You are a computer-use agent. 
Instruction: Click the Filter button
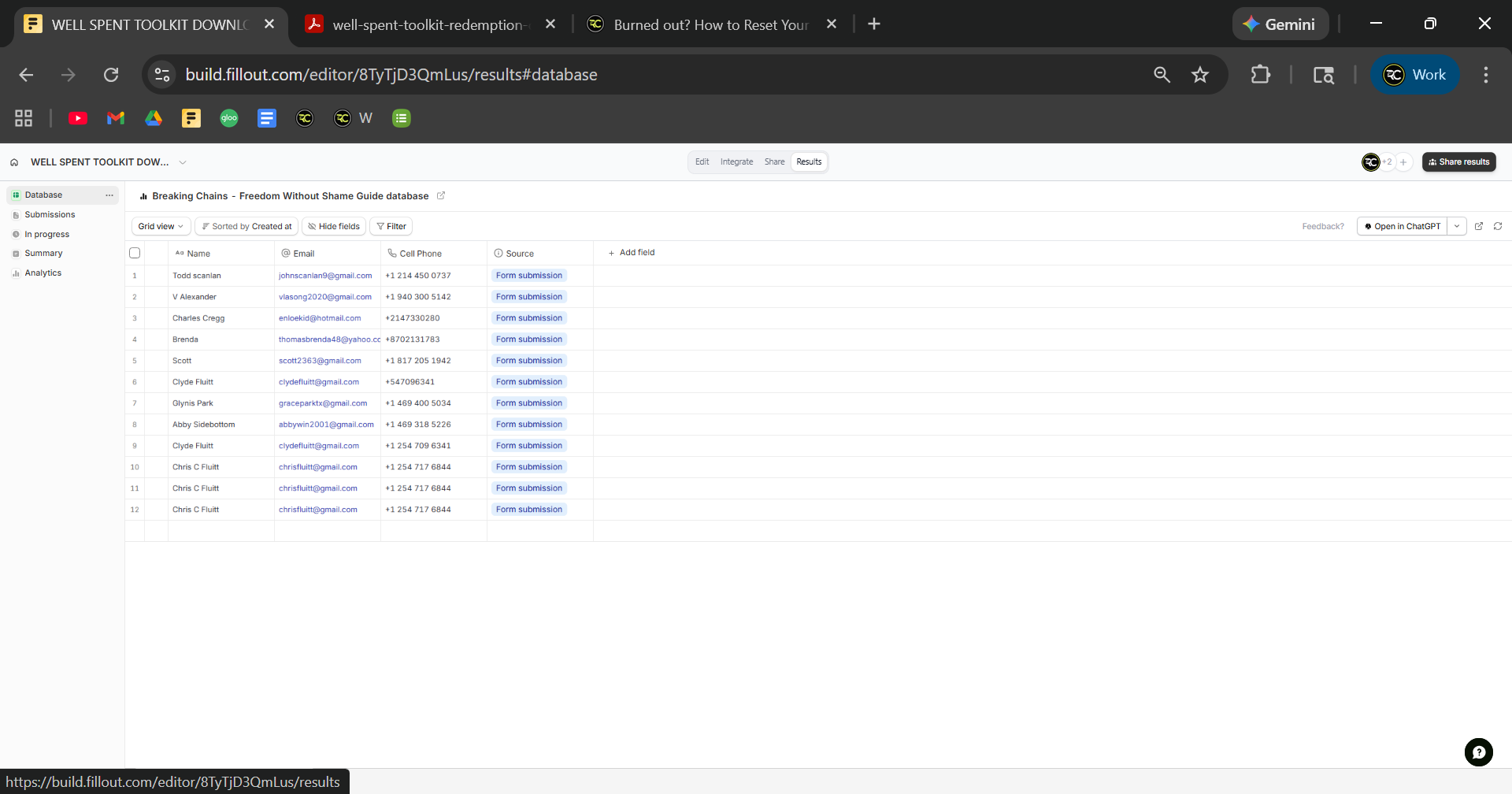tap(391, 227)
